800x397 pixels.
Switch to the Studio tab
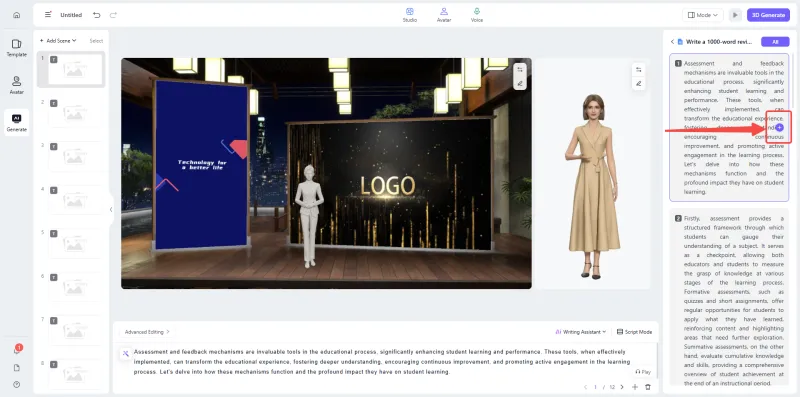click(410, 15)
